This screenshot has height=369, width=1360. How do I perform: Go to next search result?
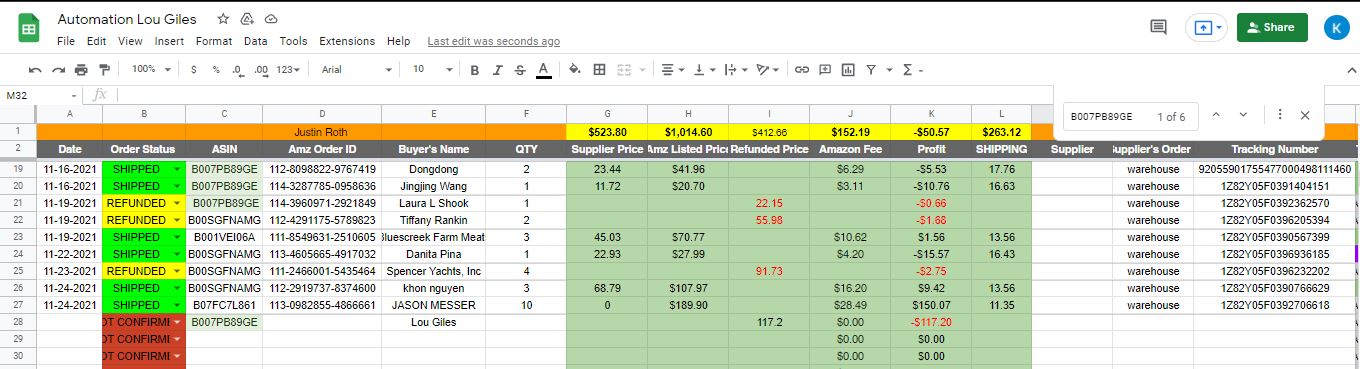1243,115
